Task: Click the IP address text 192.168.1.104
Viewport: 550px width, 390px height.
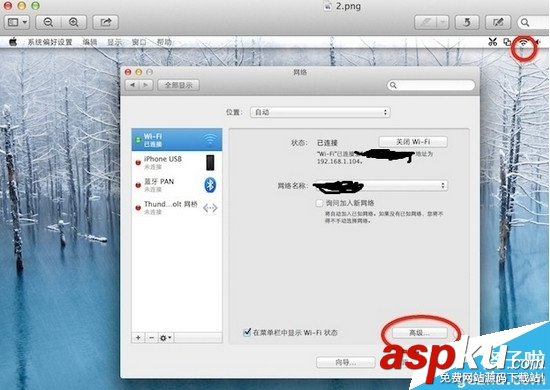Action: tap(340, 161)
